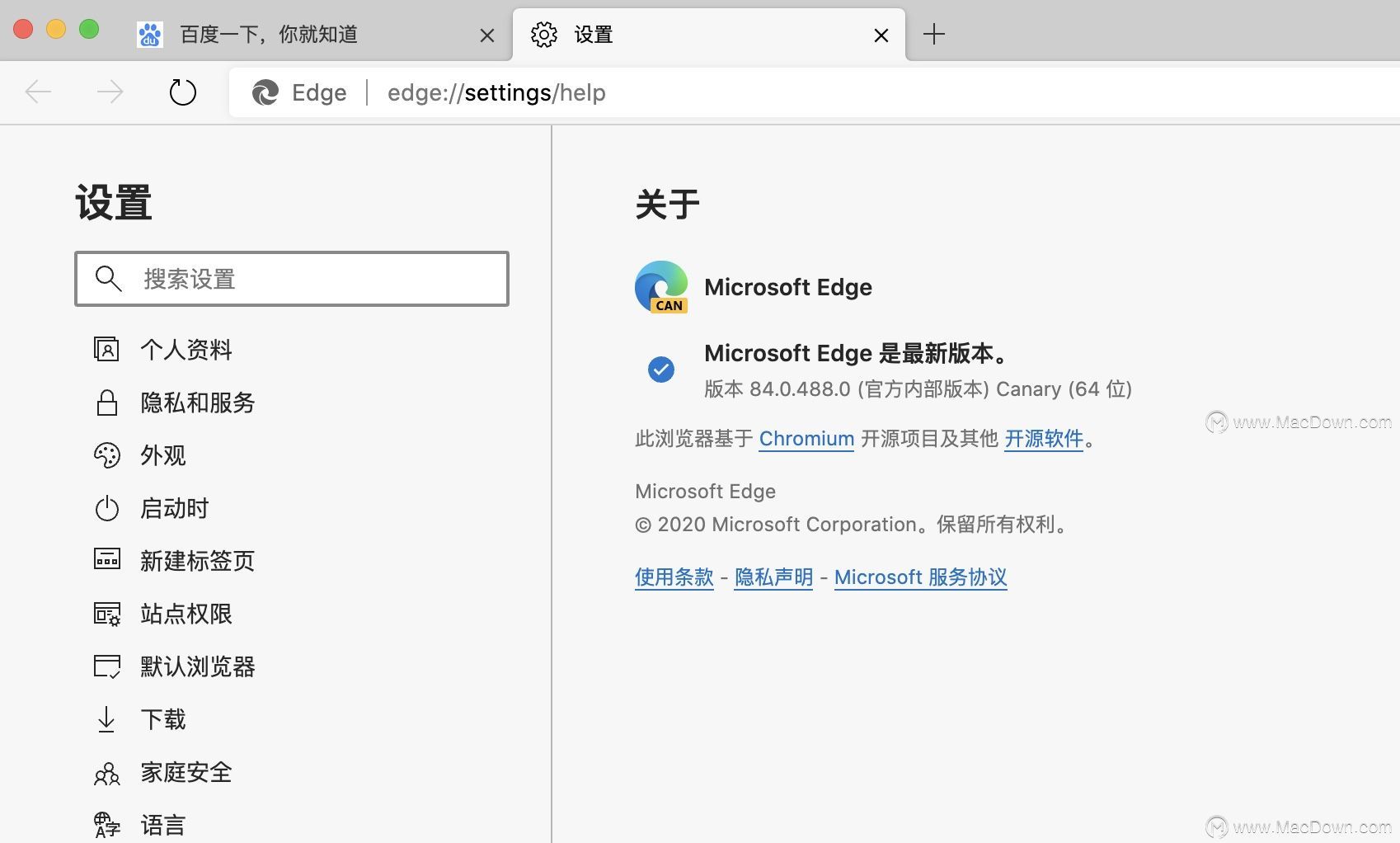
Task: Open a new tab with plus button
Action: point(934,35)
